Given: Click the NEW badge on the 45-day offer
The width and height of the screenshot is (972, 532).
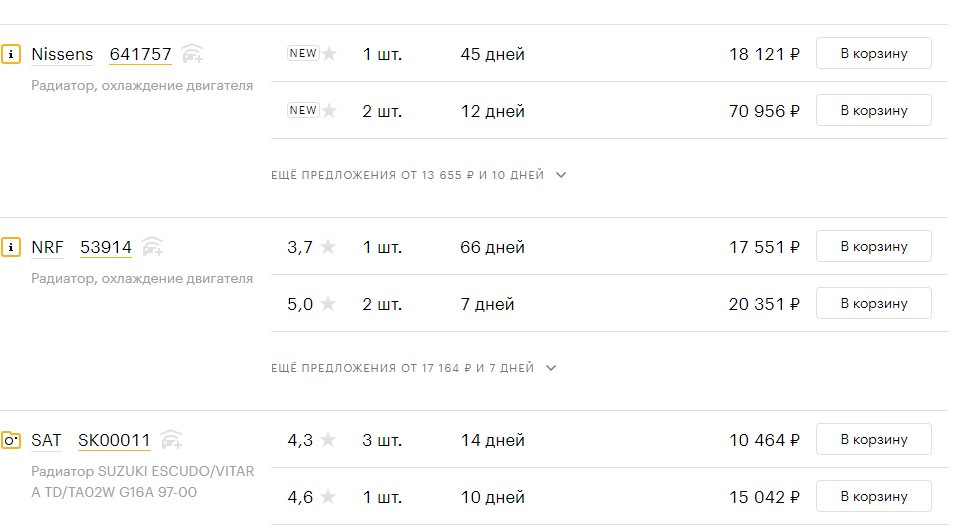Looking at the screenshot, I should [x=303, y=54].
